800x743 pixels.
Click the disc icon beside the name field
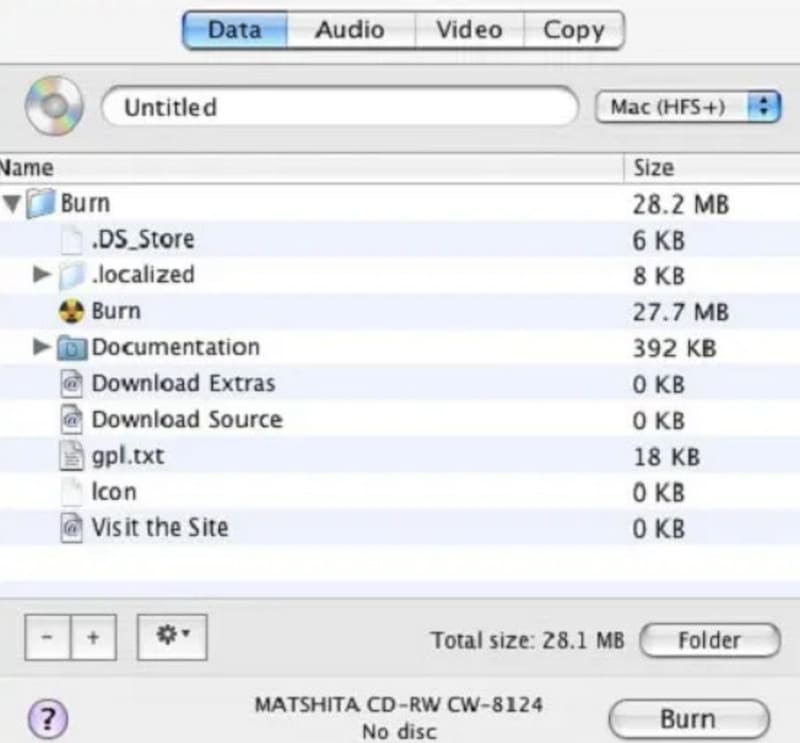point(55,107)
